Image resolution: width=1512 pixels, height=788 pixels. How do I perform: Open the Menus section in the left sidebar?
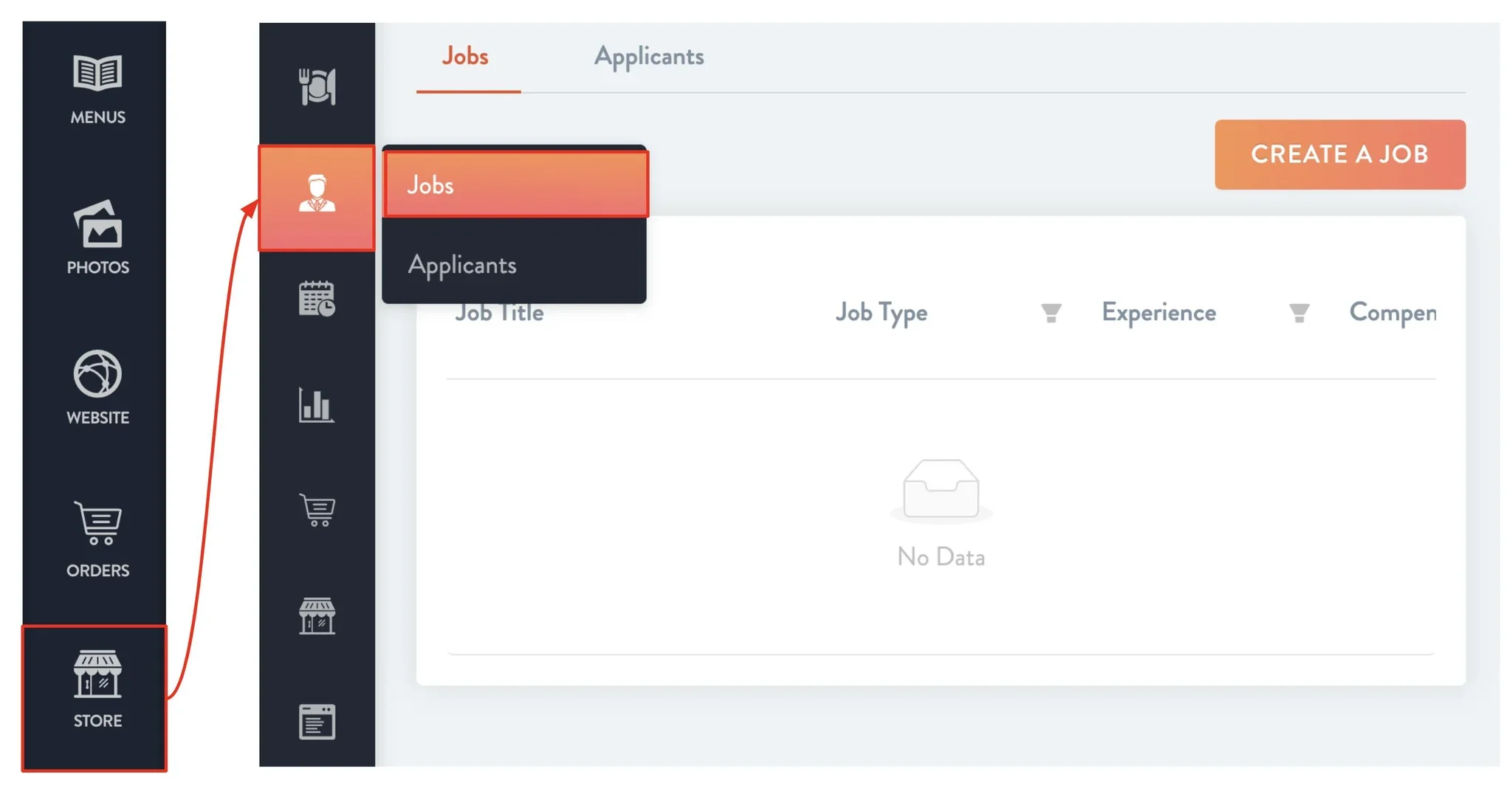tap(97, 89)
